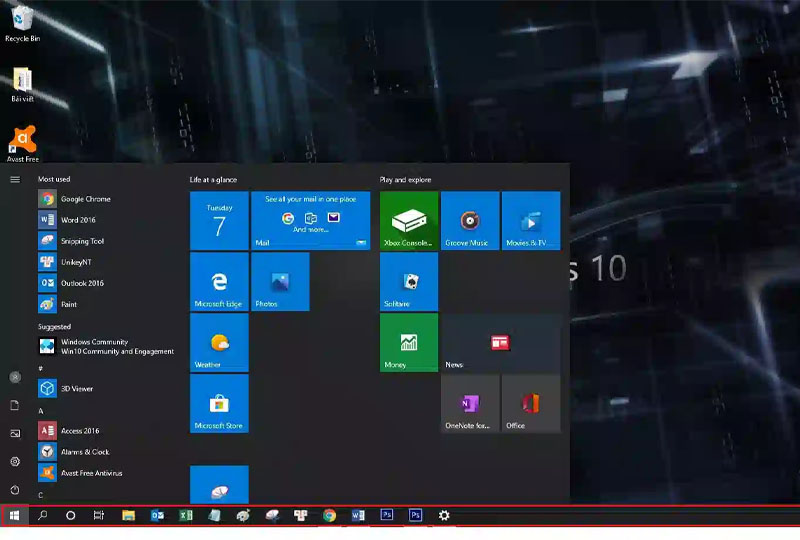Viewport: 800px width, 540px height.
Task: Launch Word 2016 from Most used
Action: (x=107, y=220)
